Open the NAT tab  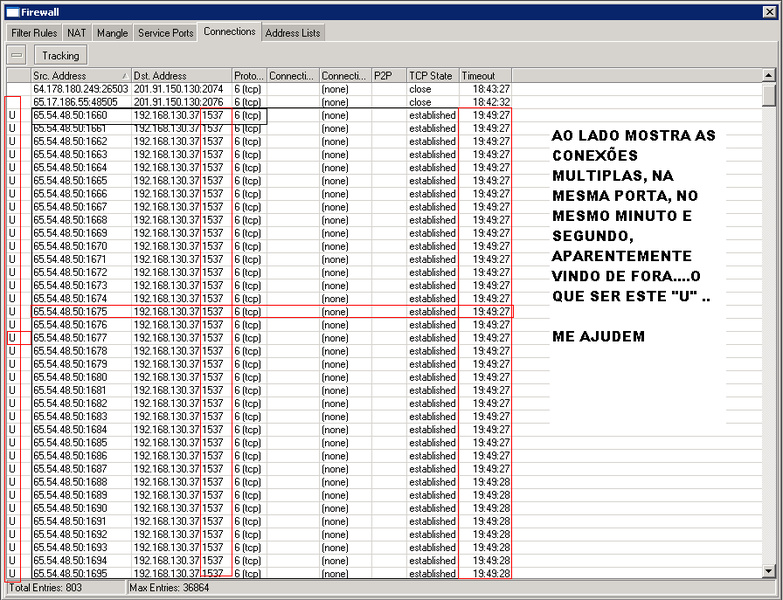(77, 33)
